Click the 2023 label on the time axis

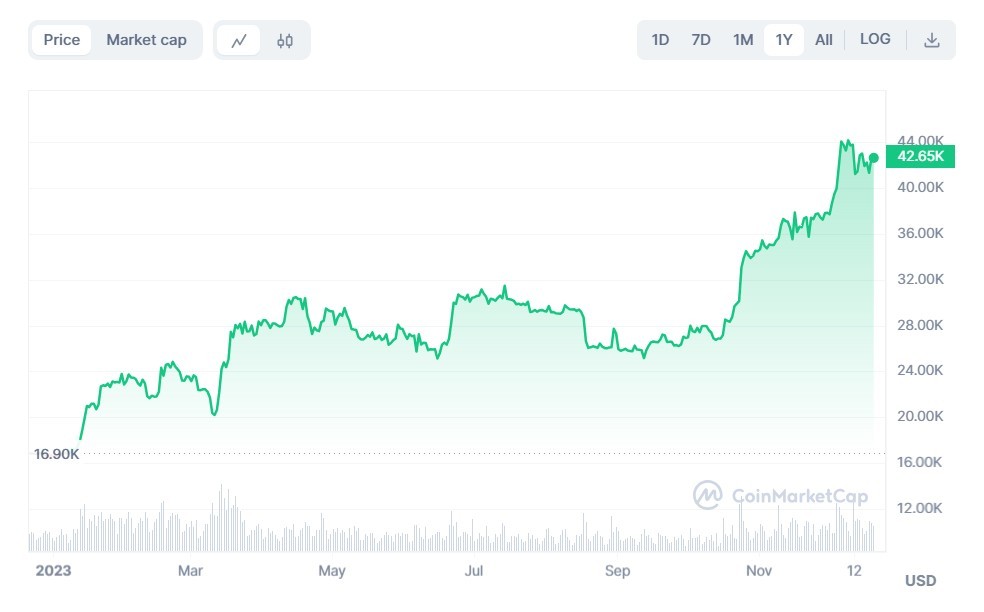point(53,571)
